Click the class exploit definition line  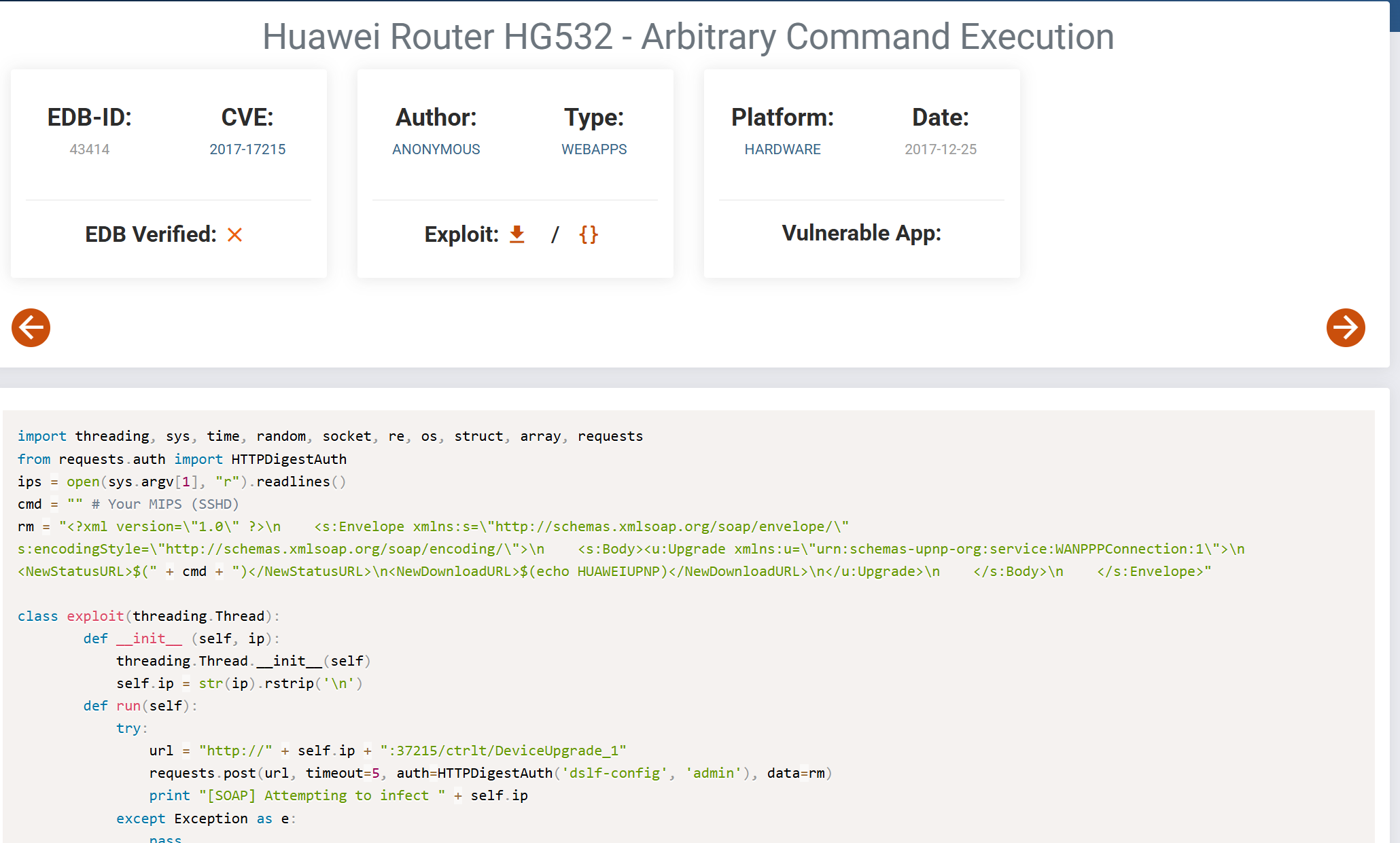click(x=148, y=616)
